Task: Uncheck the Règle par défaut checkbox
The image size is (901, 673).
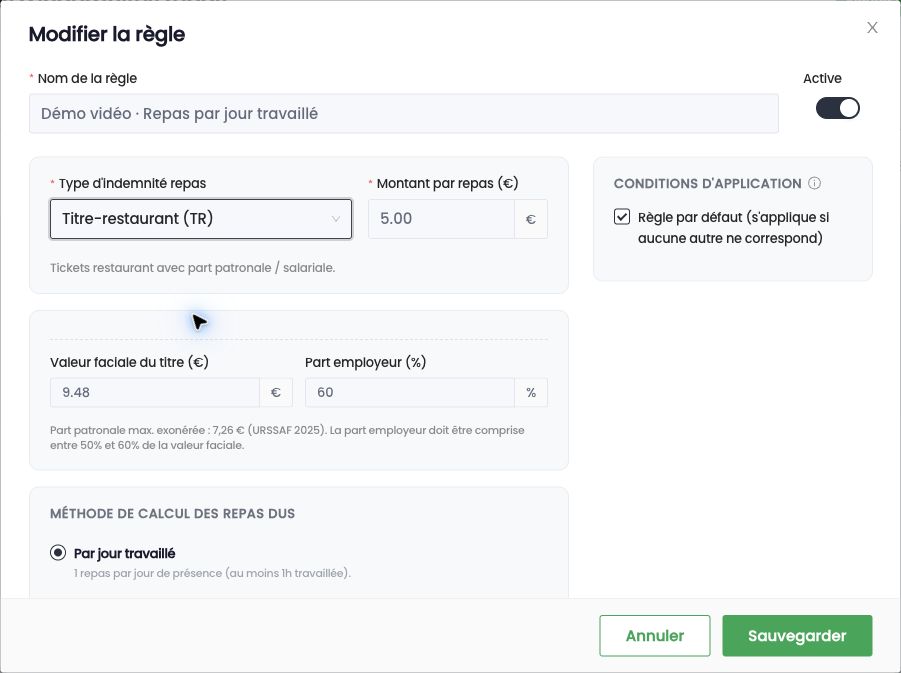Action: tap(622, 217)
